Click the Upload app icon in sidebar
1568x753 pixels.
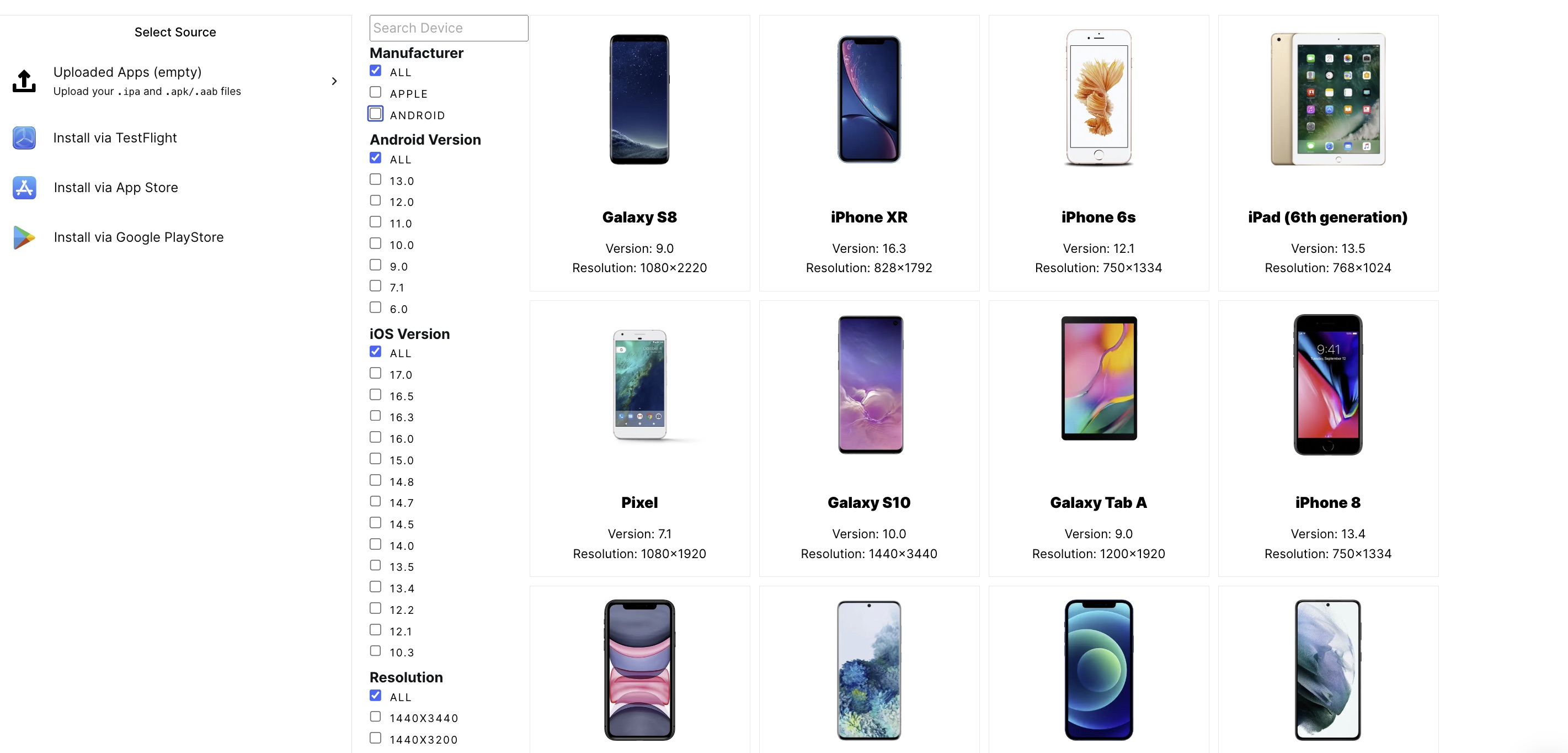[24, 81]
